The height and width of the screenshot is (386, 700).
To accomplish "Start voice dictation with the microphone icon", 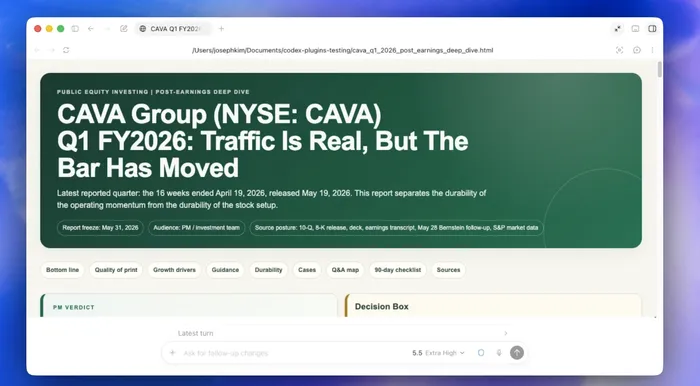I will click(x=499, y=353).
